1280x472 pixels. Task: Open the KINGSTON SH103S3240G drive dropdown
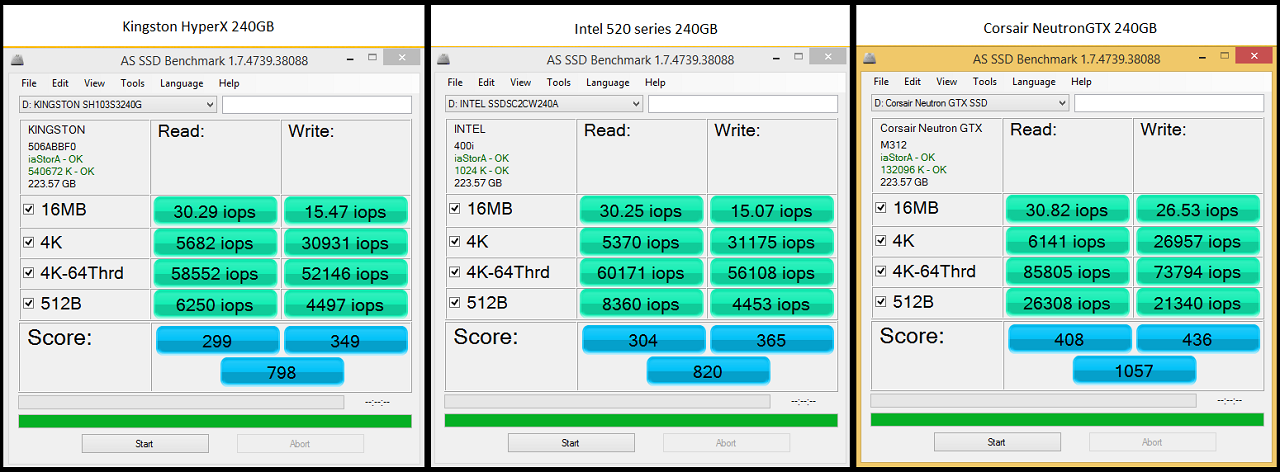pos(118,104)
